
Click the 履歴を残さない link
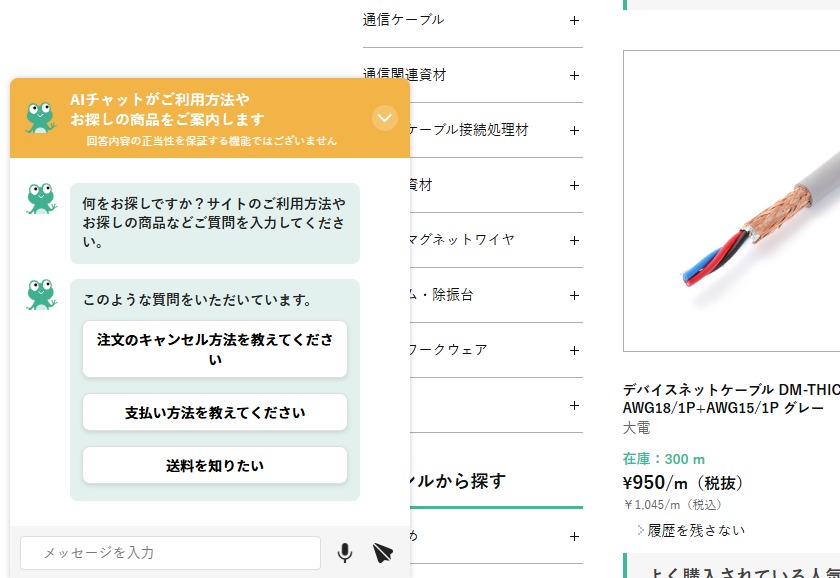point(695,530)
